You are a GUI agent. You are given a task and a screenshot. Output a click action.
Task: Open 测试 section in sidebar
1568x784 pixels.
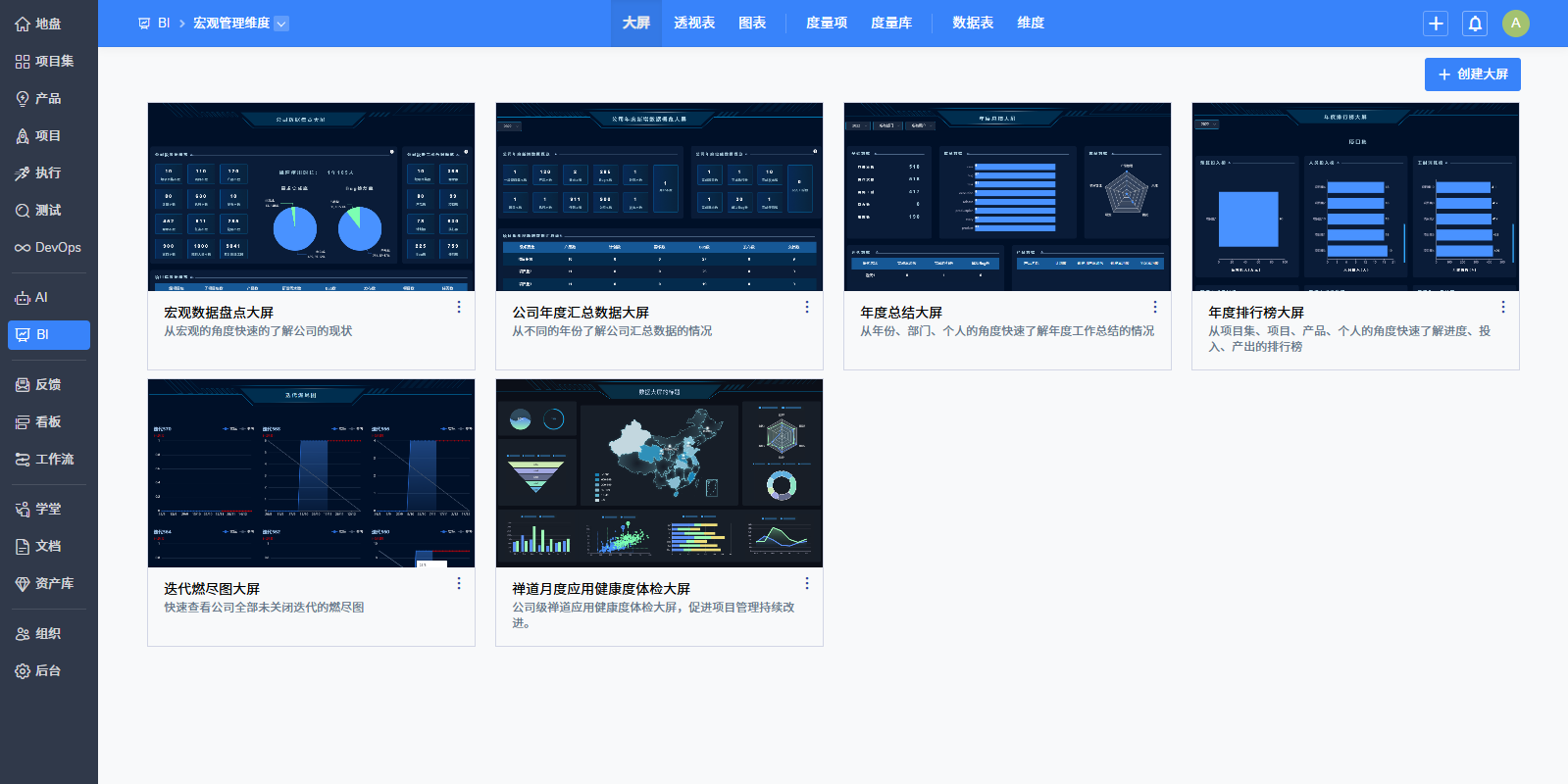pos(49,210)
